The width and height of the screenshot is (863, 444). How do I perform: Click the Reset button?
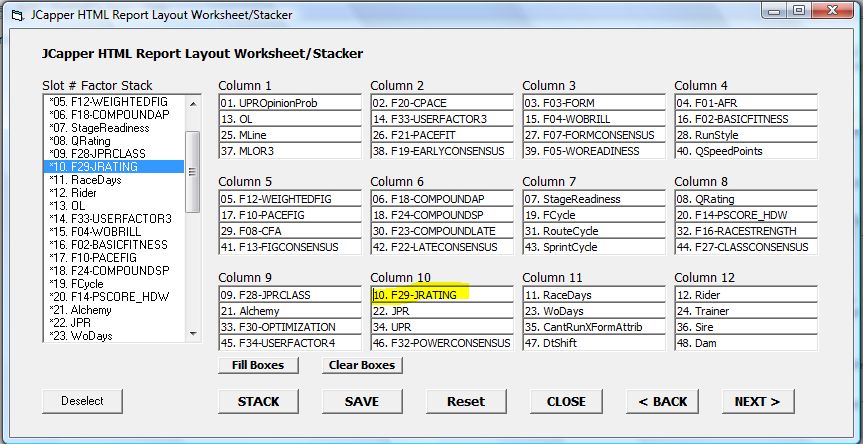(466, 402)
